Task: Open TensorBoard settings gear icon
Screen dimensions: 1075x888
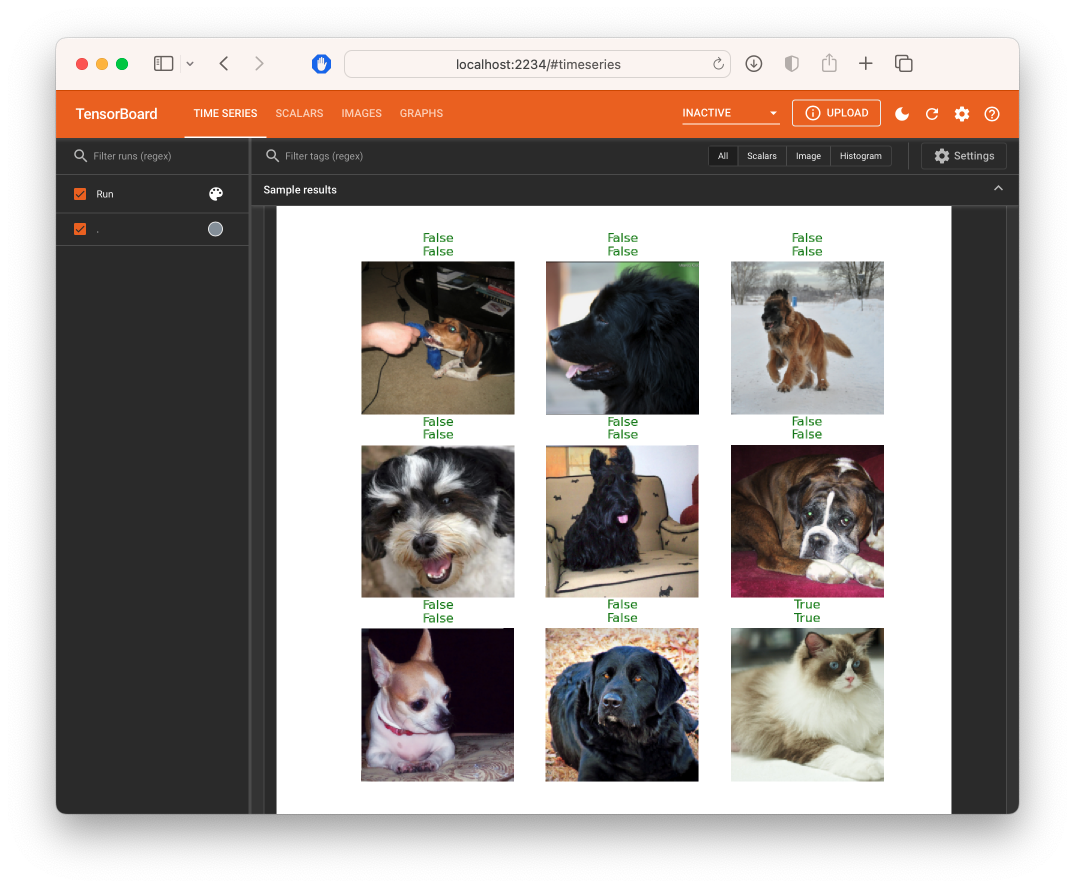Action: pyautogui.click(x=962, y=114)
